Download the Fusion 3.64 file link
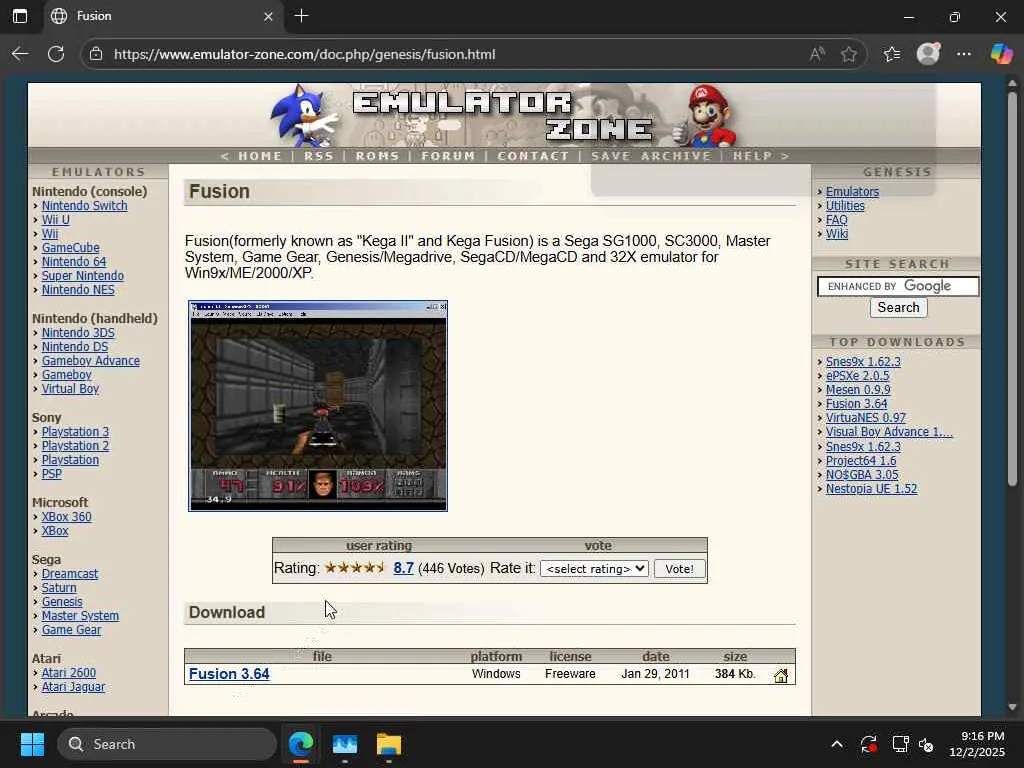The width and height of the screenshot is (1024, 768). pos(229,674)
